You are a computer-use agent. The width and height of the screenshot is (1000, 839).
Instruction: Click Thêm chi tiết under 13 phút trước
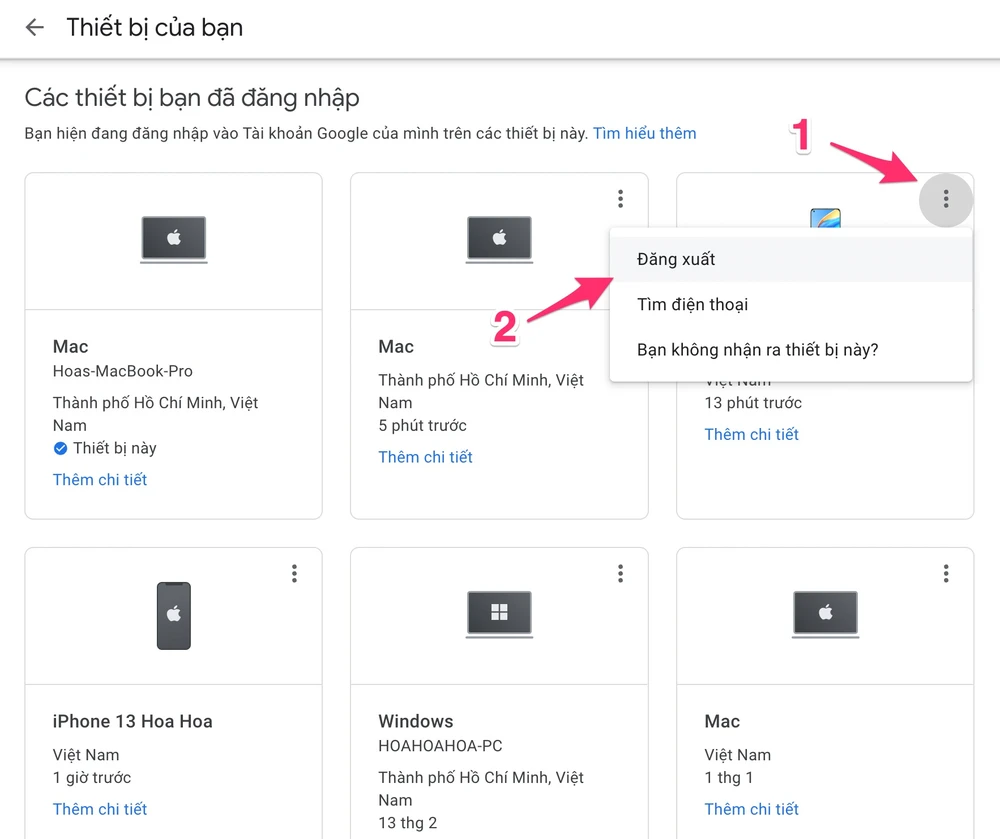pyautogui.click(x=751, y=434)
